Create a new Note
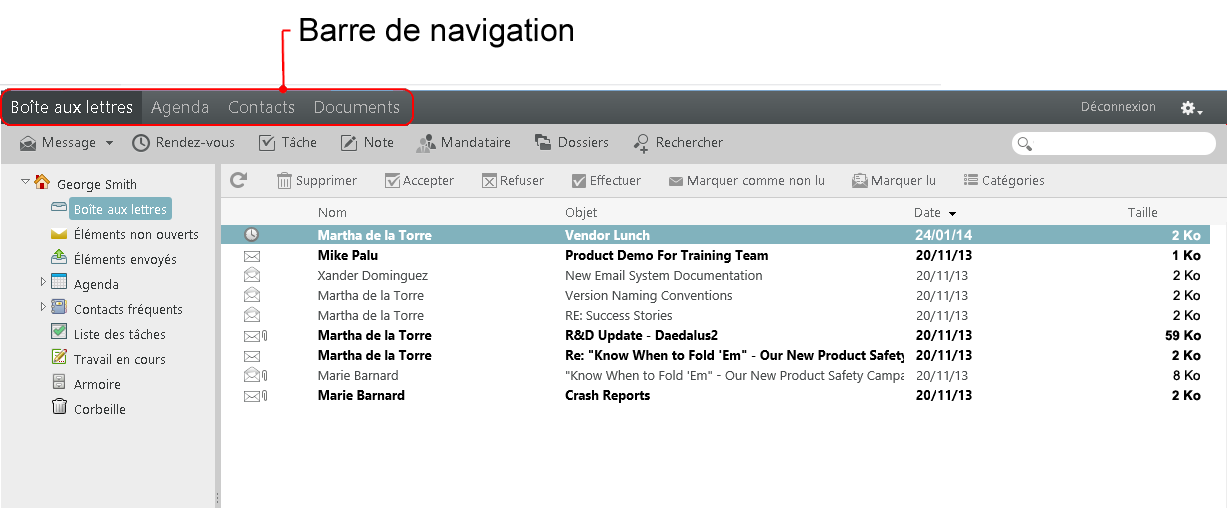Viewport: 1227px width, 508px height. click(367, 143)
